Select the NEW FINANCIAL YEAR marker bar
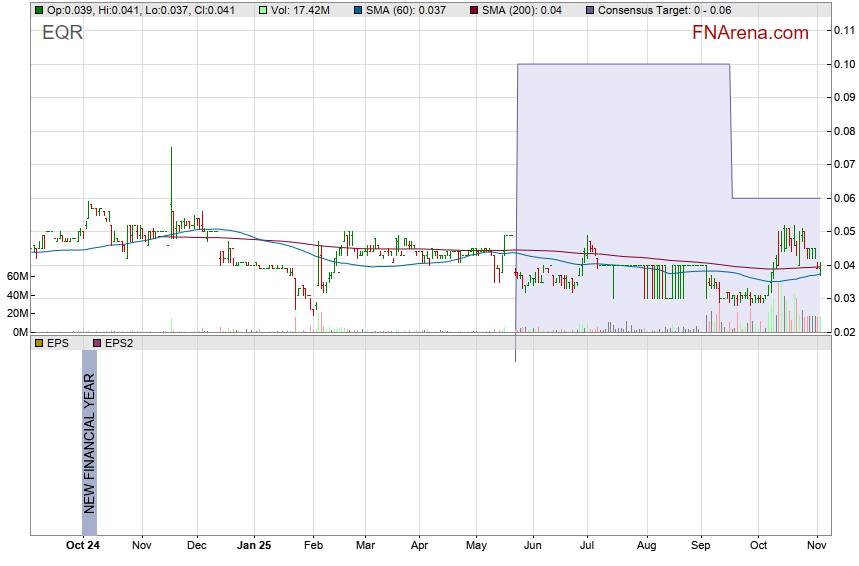 (89, 440)
